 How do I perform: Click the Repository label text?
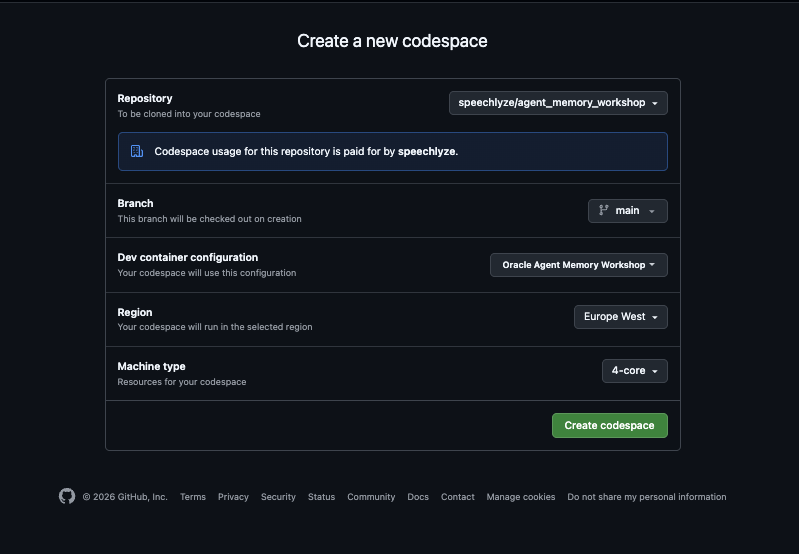[145, 98]
